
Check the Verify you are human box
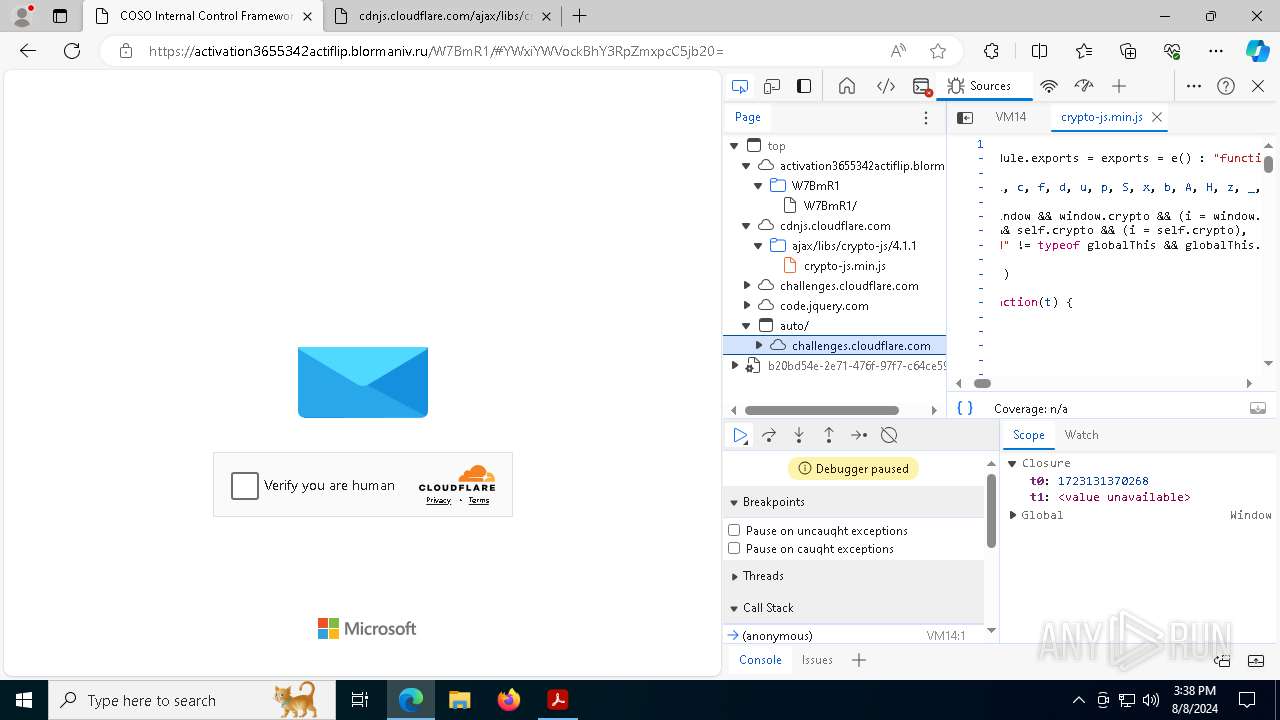point(245,485)
